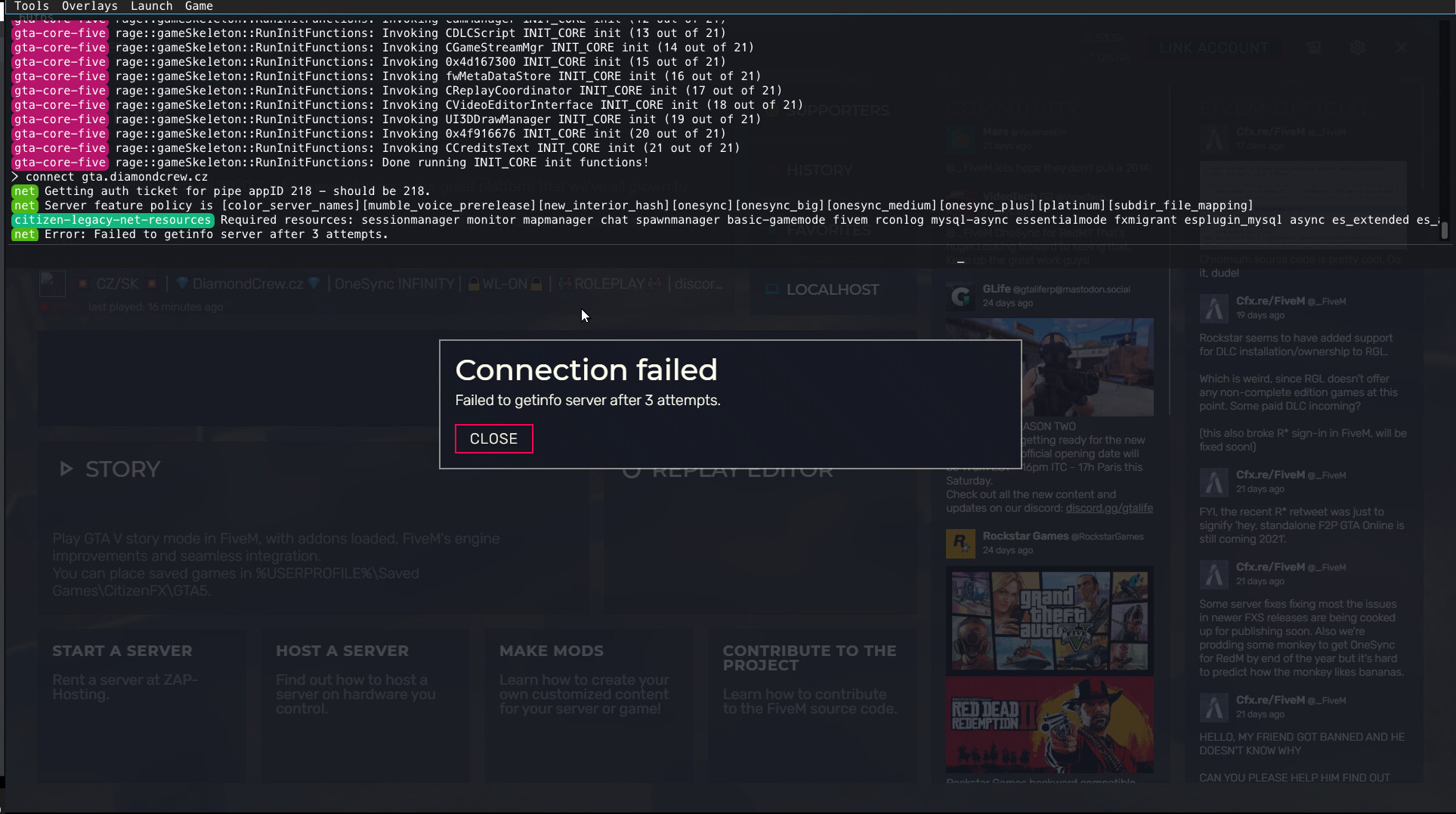
Task: Click the icon right of LINK ACCOUNT
Action: point(1314,48)
